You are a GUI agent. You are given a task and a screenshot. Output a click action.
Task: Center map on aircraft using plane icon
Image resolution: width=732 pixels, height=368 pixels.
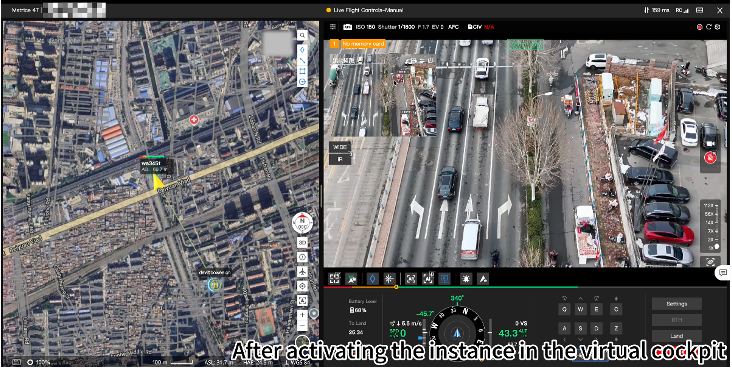303,271
